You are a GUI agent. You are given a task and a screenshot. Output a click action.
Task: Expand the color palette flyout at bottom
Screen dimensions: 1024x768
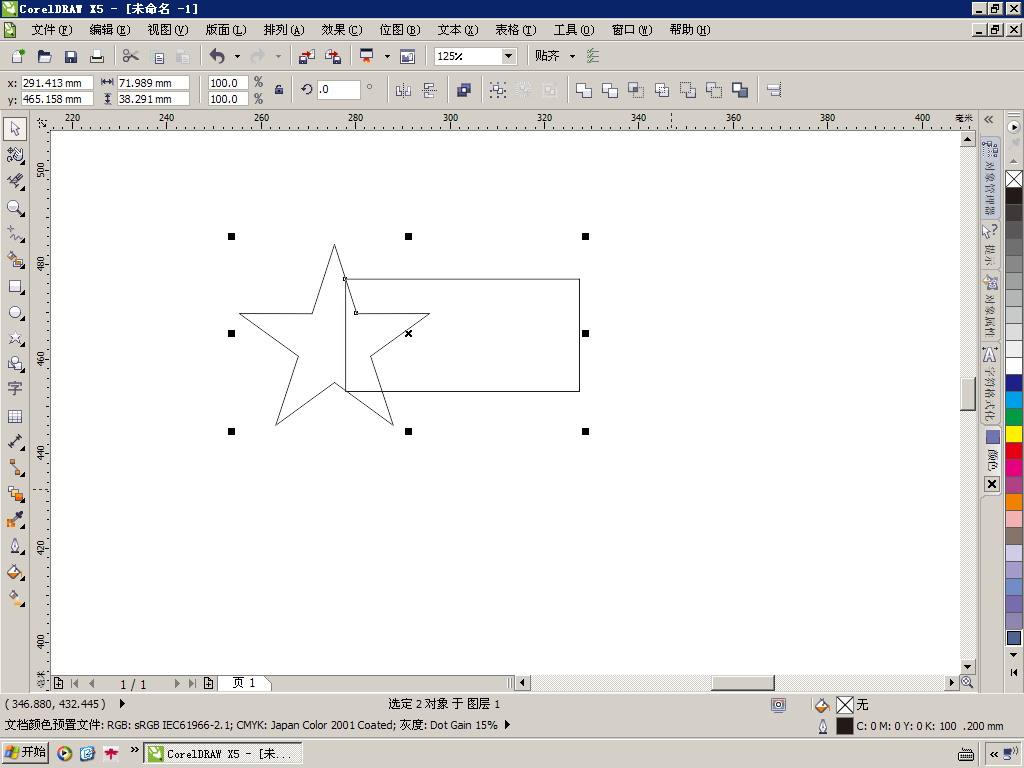(x=1014, y=672)
